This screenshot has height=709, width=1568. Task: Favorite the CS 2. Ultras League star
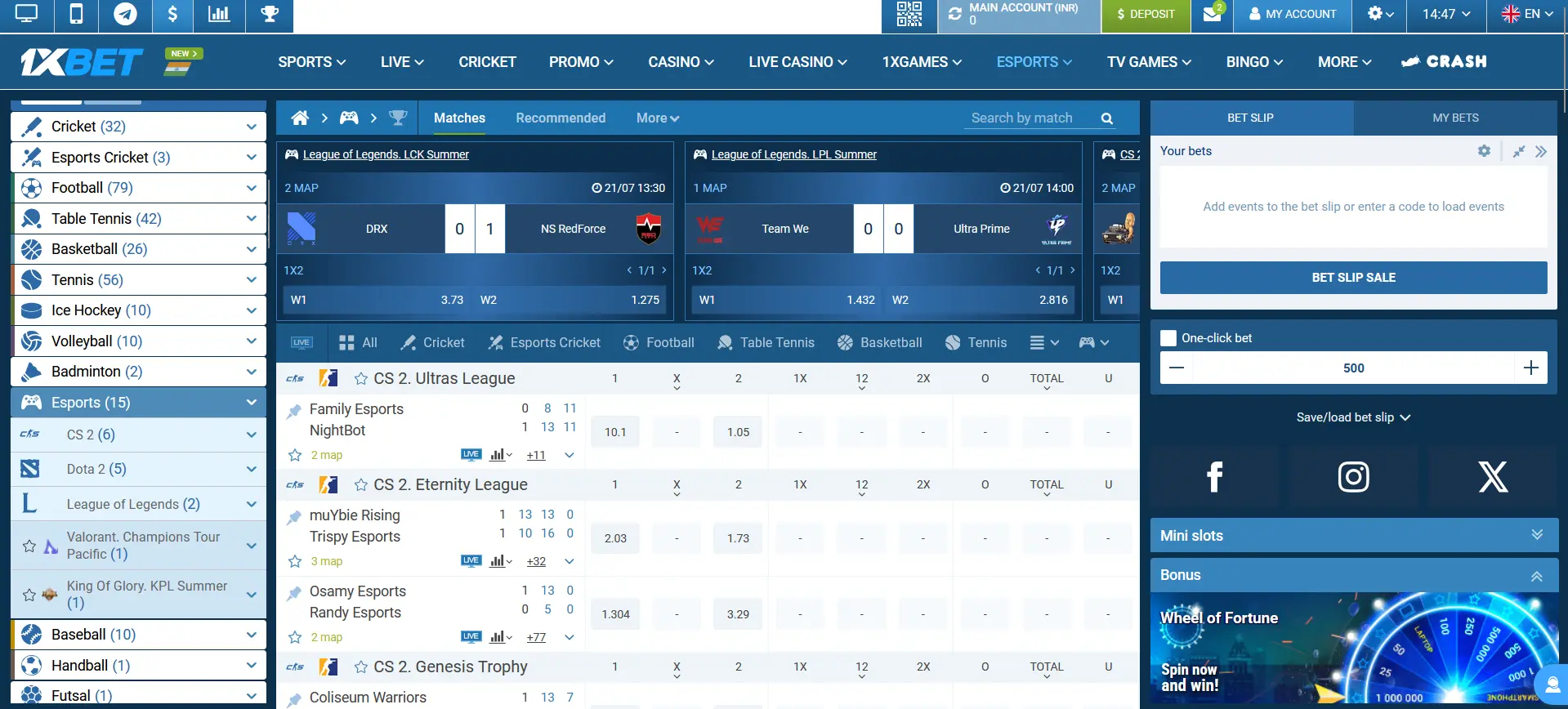tap(360, 378)
